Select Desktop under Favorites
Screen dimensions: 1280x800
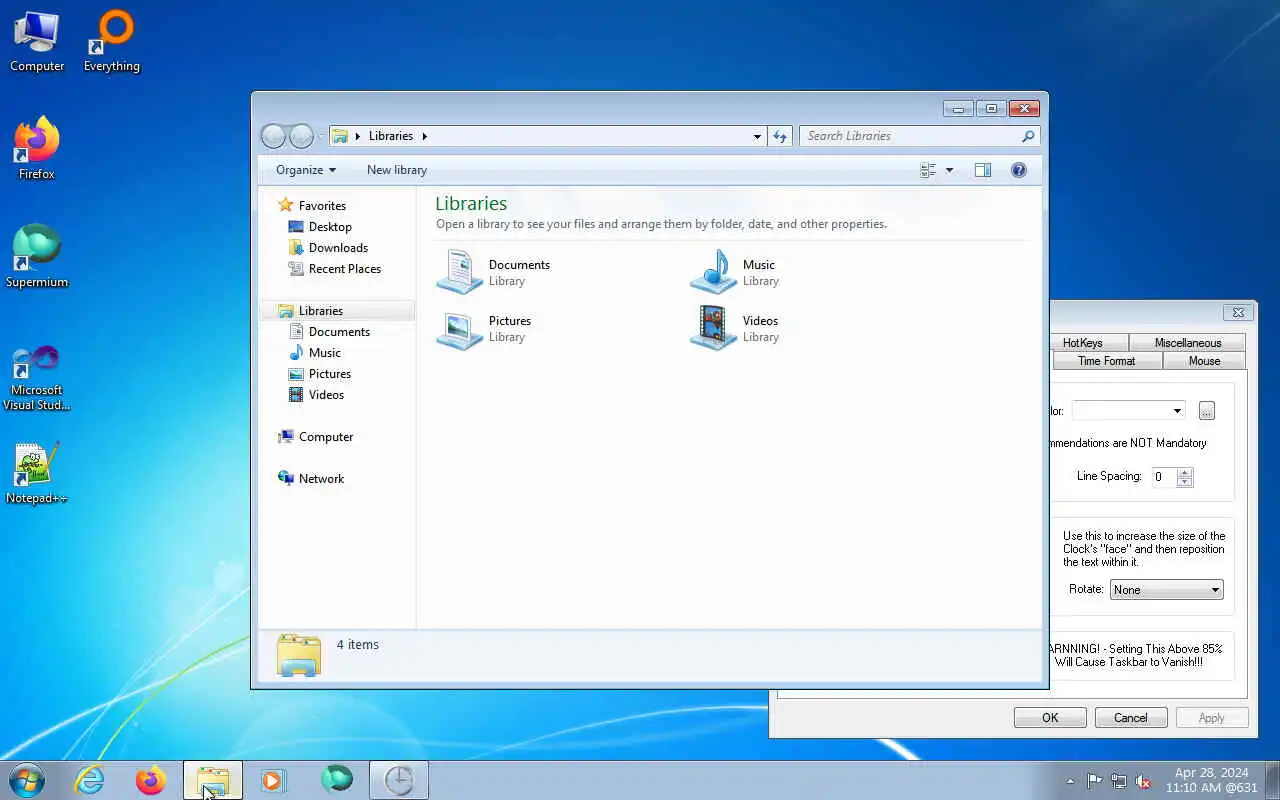tap(330, 227)
